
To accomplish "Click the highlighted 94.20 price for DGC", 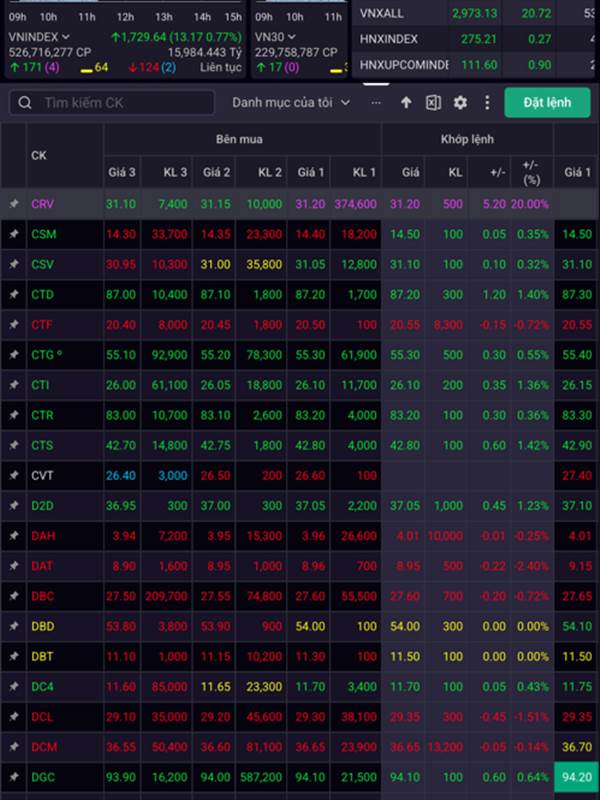I will coord(577,777).
